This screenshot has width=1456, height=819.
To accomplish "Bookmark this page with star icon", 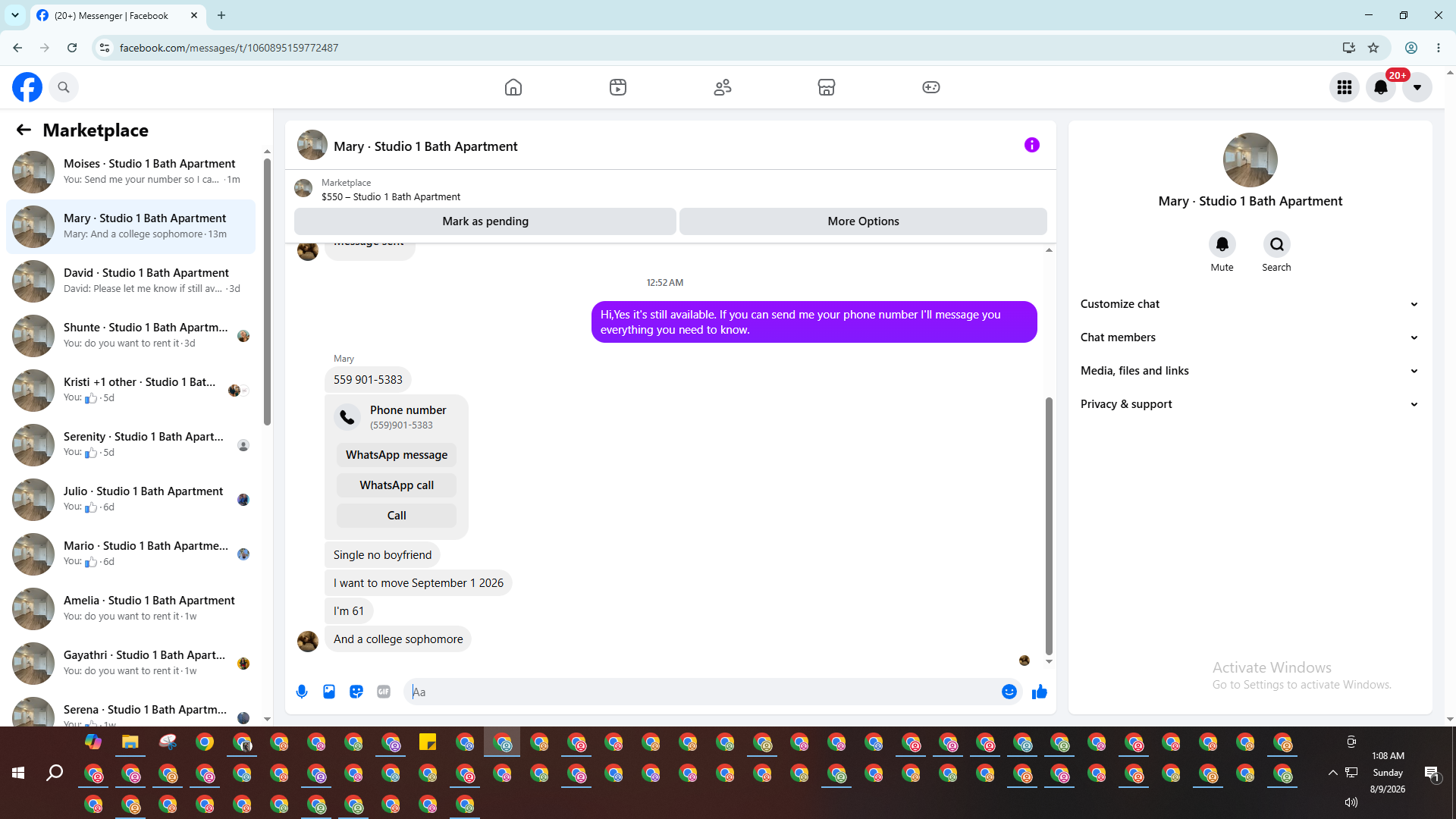I will tap(1373, 48).
